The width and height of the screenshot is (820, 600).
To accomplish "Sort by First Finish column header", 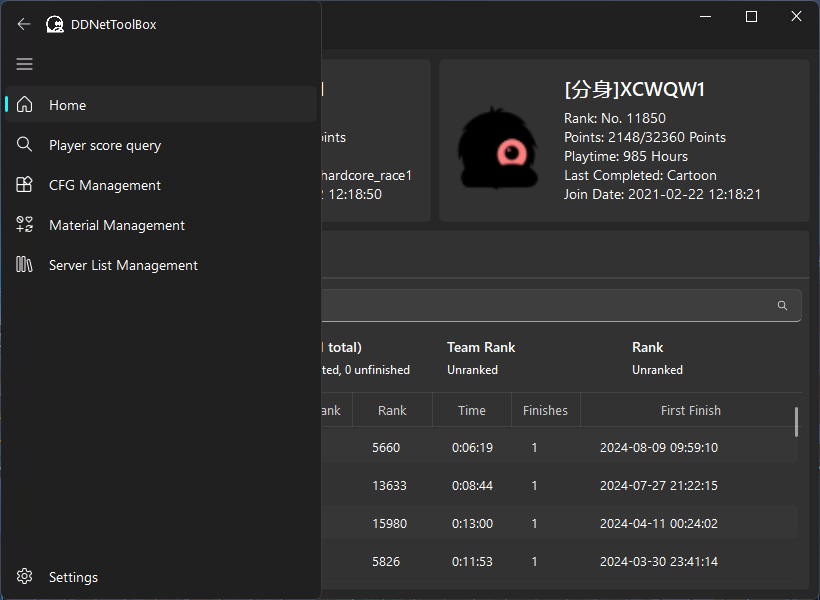I will tap(690, 411).
